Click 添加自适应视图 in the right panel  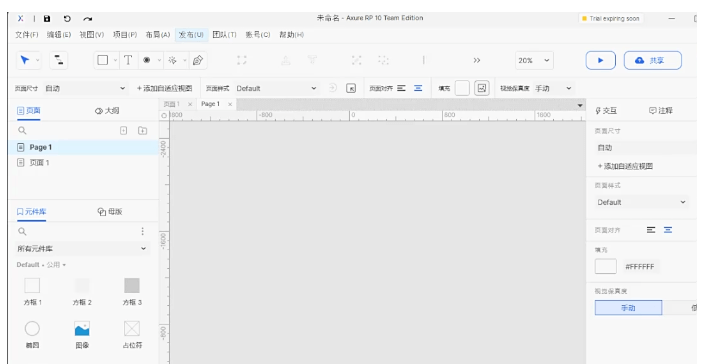(x=625, y=166)
